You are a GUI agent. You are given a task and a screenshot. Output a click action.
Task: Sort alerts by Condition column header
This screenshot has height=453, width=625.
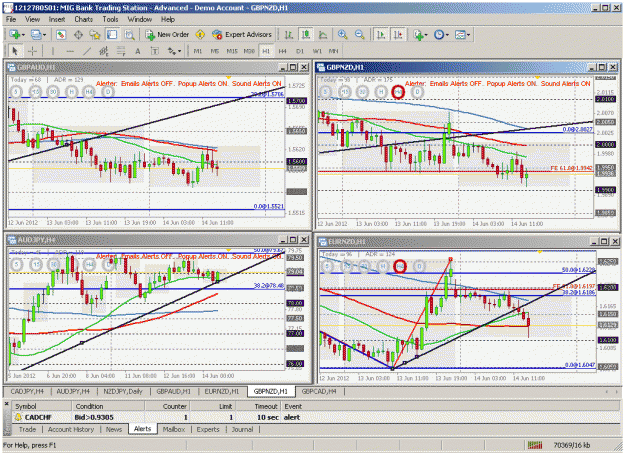[108, 406]
